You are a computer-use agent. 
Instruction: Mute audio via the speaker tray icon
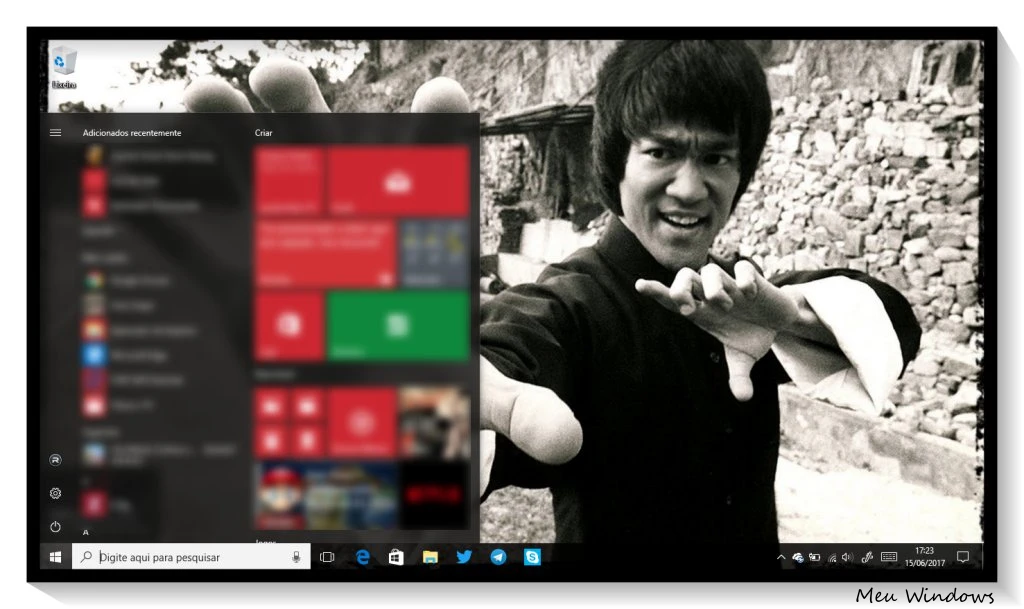(x=848, y=557)
